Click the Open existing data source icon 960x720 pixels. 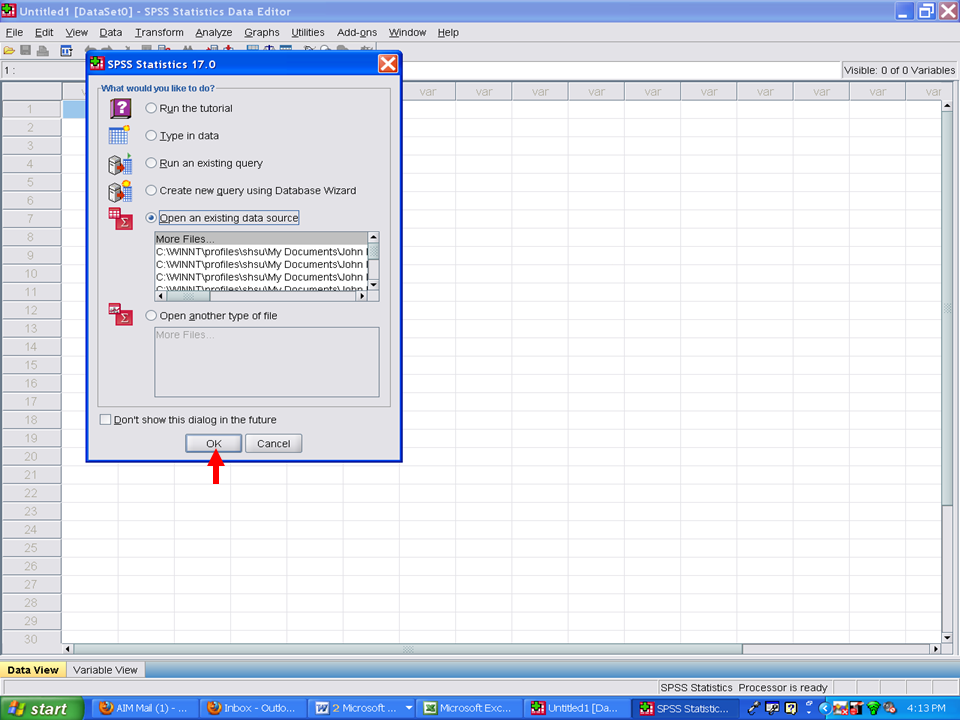click(120, 218)
